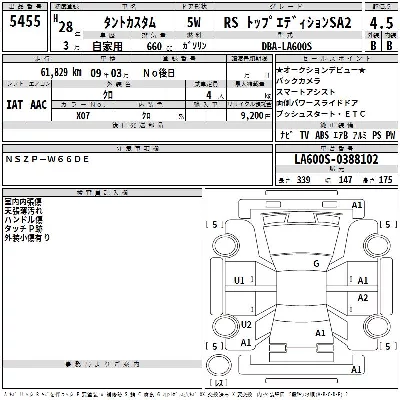The height and width of the screenshot is (400, 400).
Task: Select the sales point バックカメラ
Action: (298, 81)
